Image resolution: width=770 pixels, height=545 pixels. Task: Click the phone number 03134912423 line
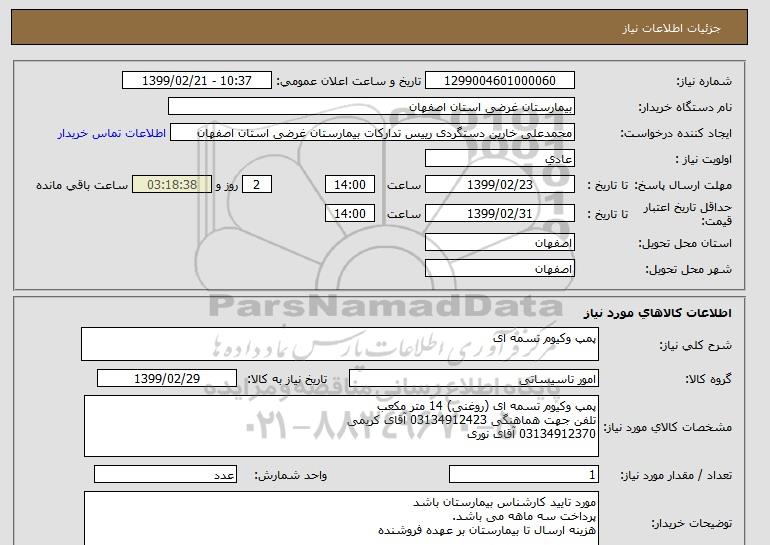click(x=471, y=420)
